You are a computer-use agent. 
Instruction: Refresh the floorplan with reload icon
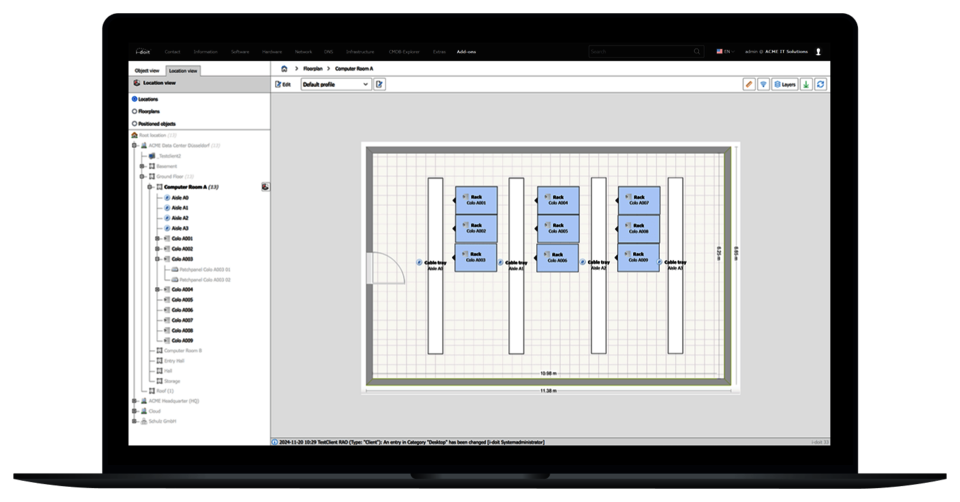coord(821,85)
